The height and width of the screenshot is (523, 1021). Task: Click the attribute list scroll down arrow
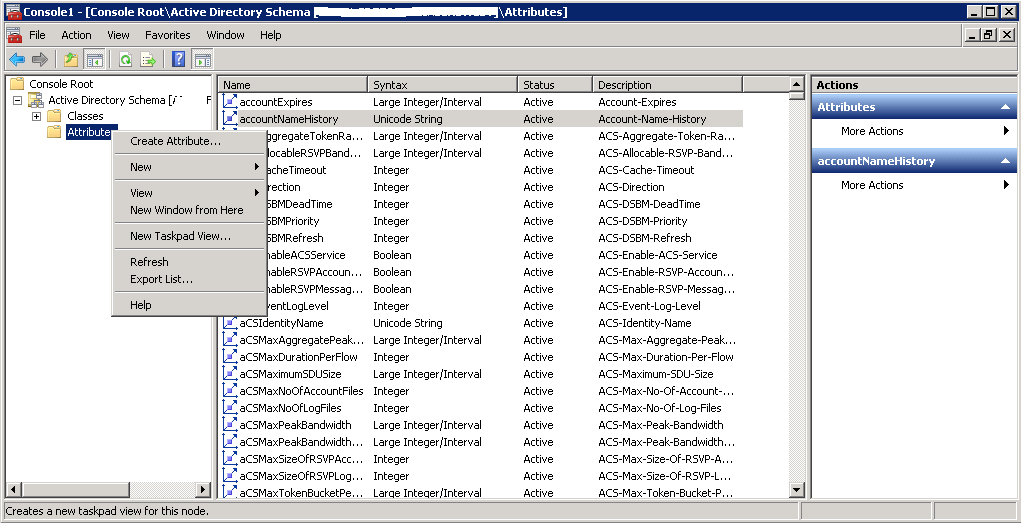797,490
